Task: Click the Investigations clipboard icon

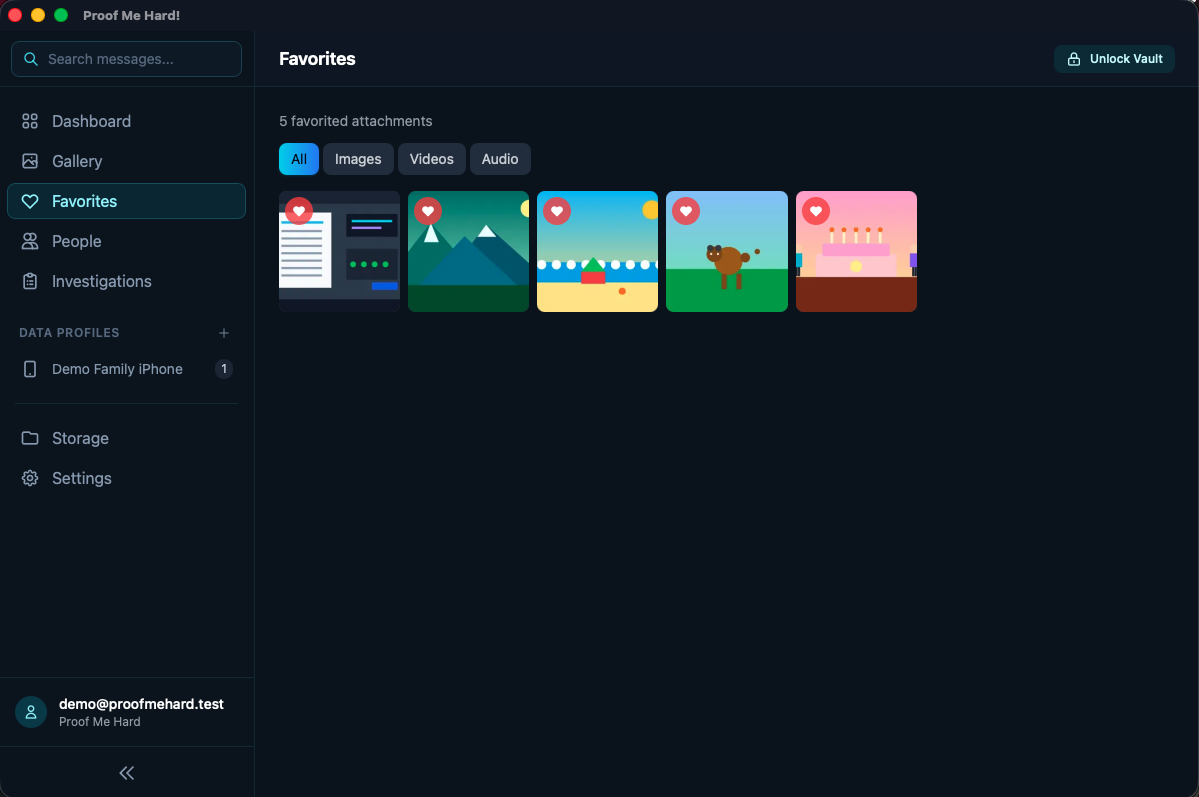Action: 30,281
